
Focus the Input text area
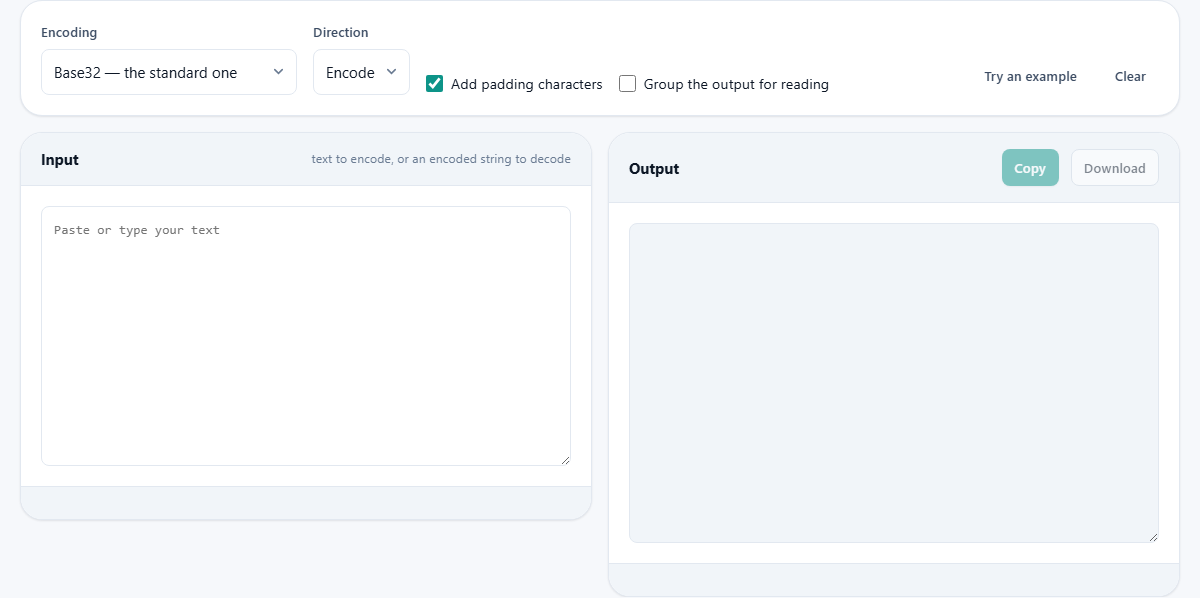coord(306,336)
